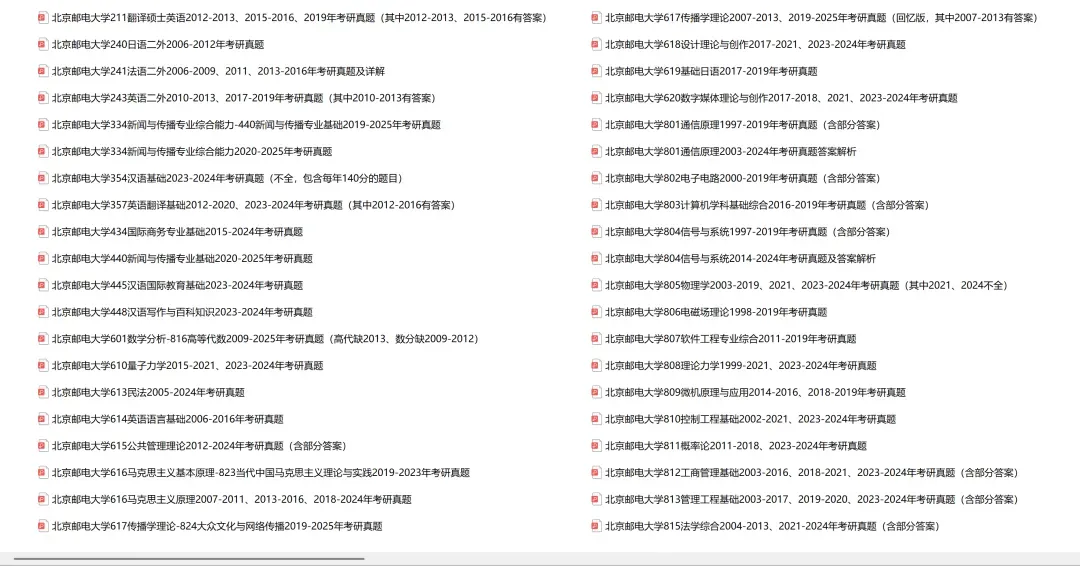1080x566 pixels.
Task: Select 354汉语基础2023-2024年考研真题 file name
Action: tap(227, 178)
